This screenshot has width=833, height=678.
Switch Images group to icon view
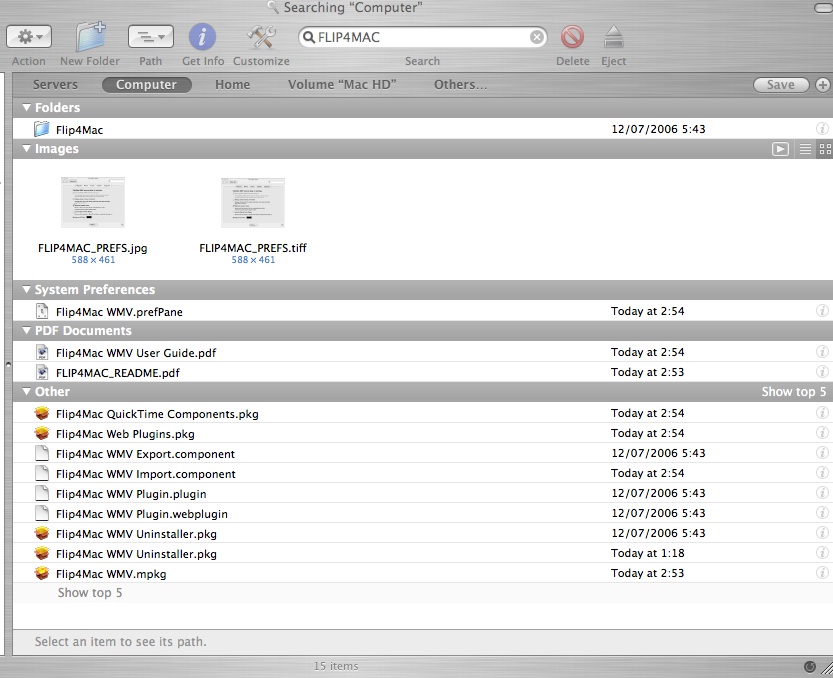click(x=825, y=149)
